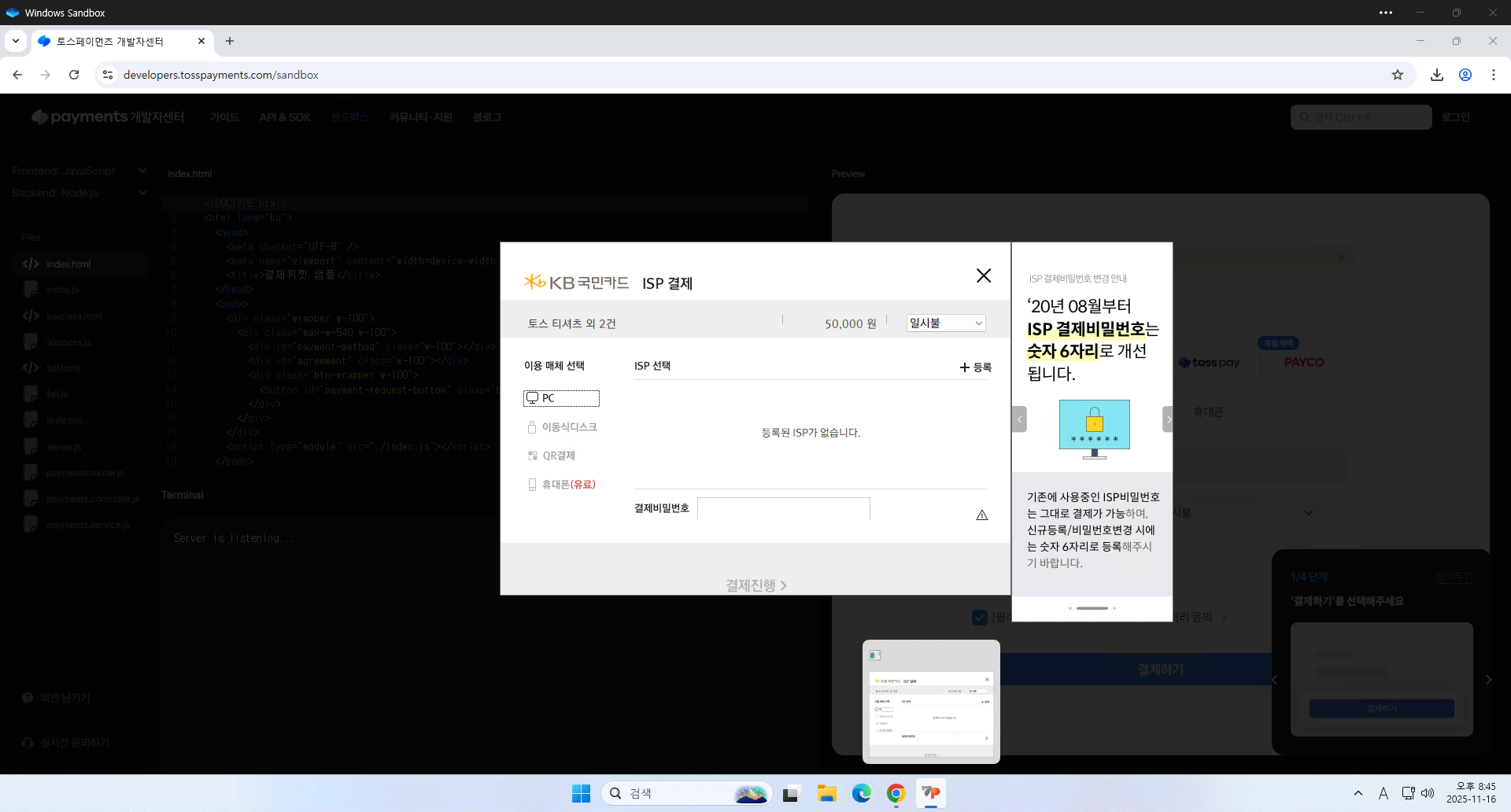Go back in the browser
1511x812 pixels.
[x=17, y=75]
